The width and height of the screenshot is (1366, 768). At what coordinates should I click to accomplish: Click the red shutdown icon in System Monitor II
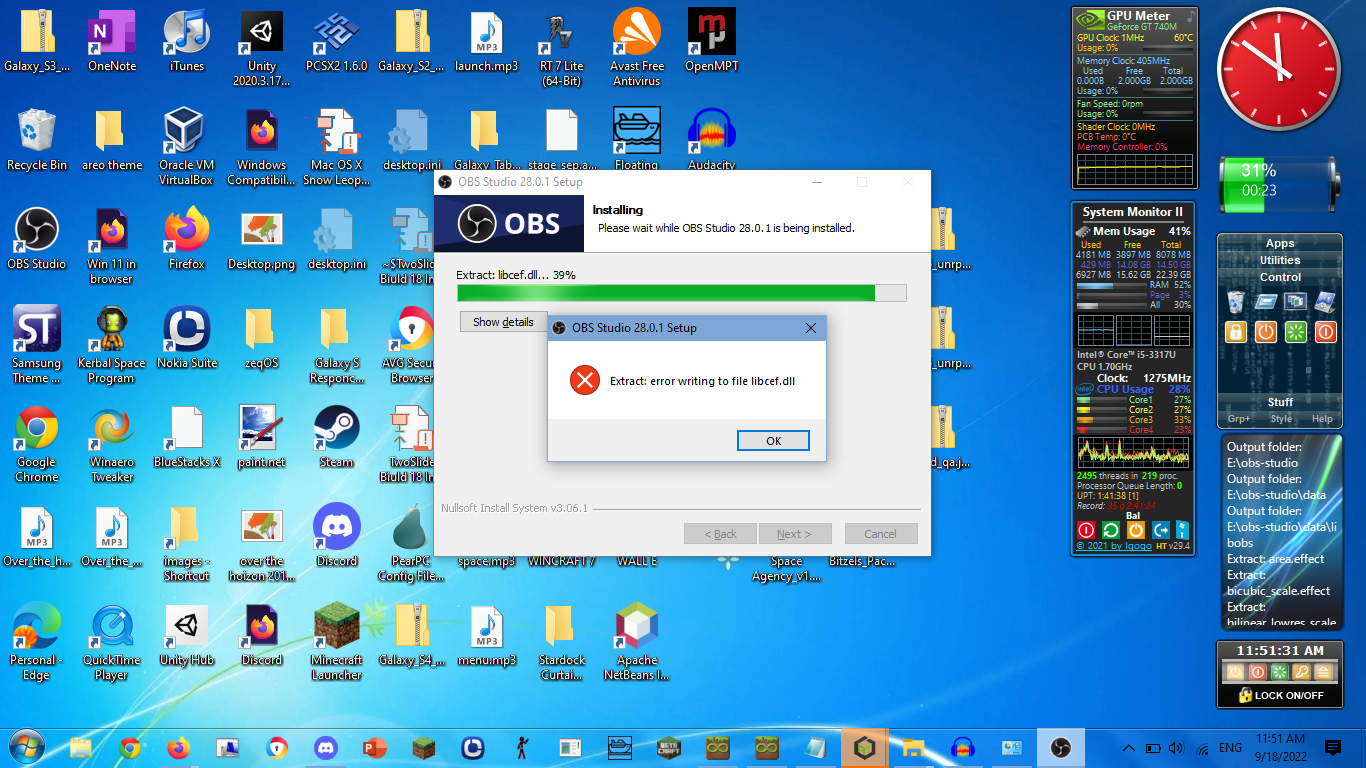pos(1086,529)
